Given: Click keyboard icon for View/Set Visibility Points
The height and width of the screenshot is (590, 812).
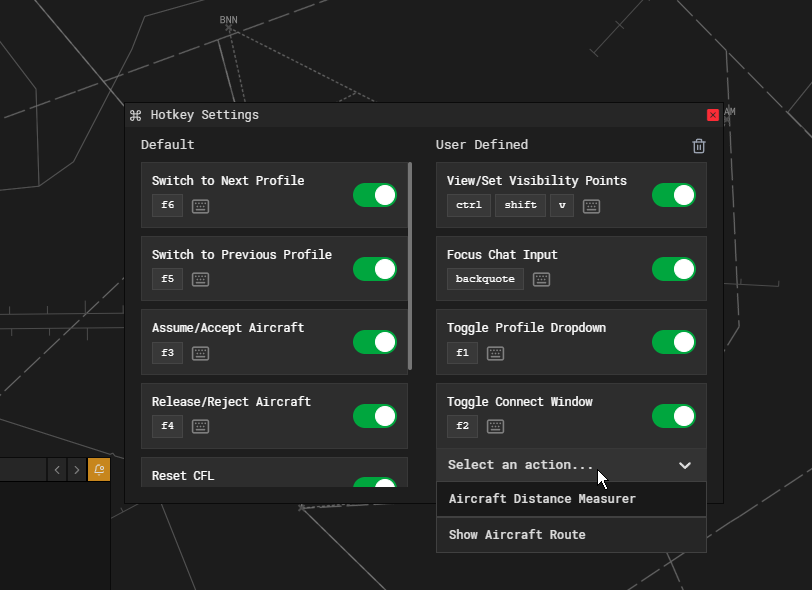Looking at the screenshot, I should click(x=591, y=205).
